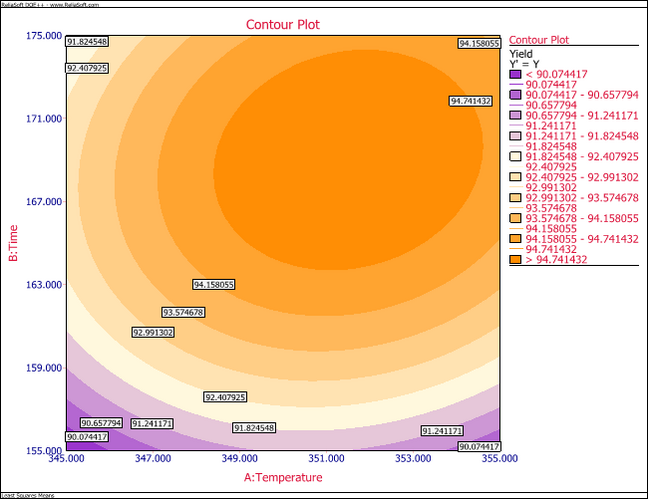This screenshot has height=499, width=648.
Task: Click the '> 94.741432' orange legend swatch
Action: 515,260
